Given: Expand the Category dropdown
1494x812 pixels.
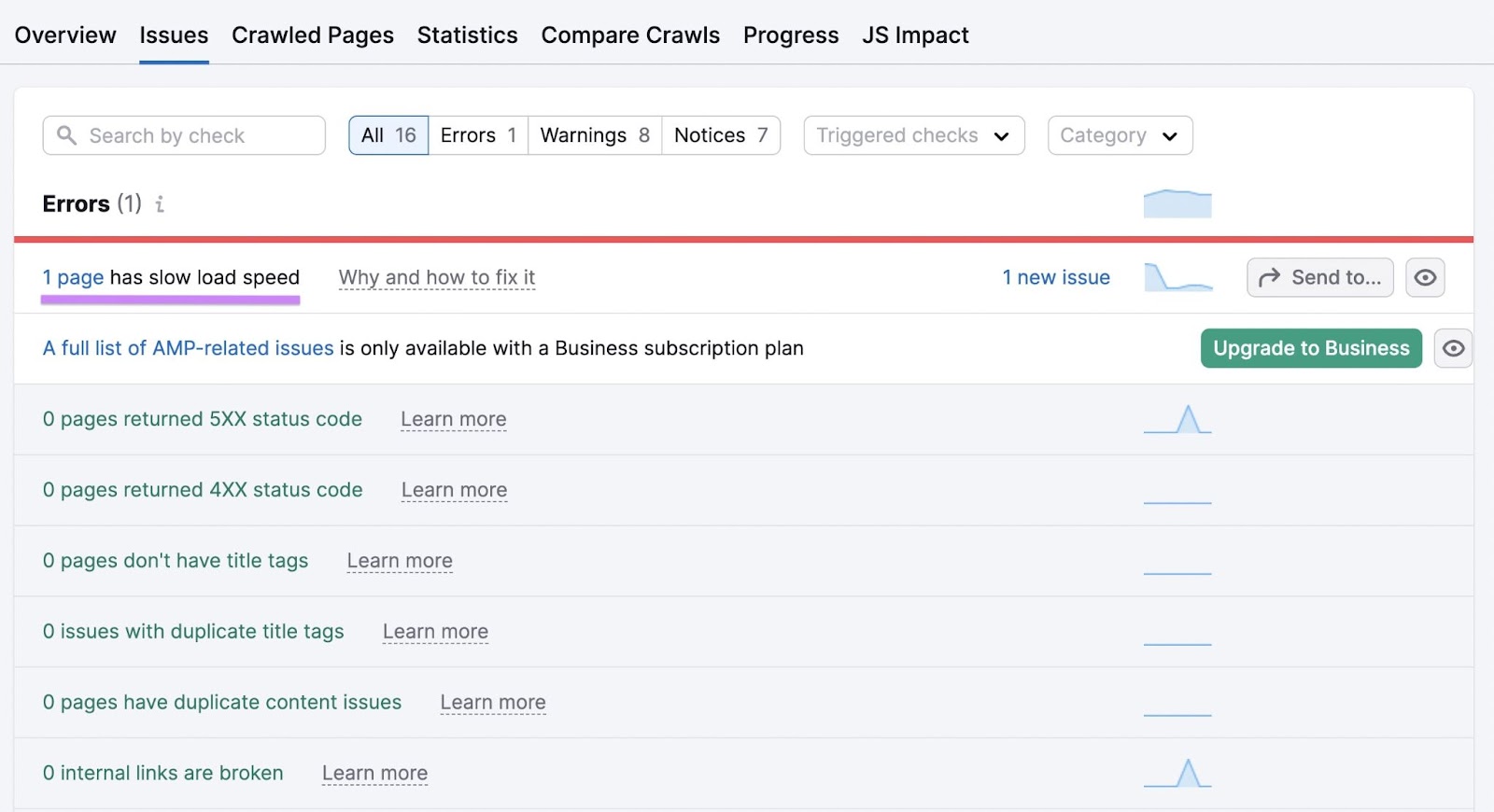Looking at the screenshot, I should 1120,135.
